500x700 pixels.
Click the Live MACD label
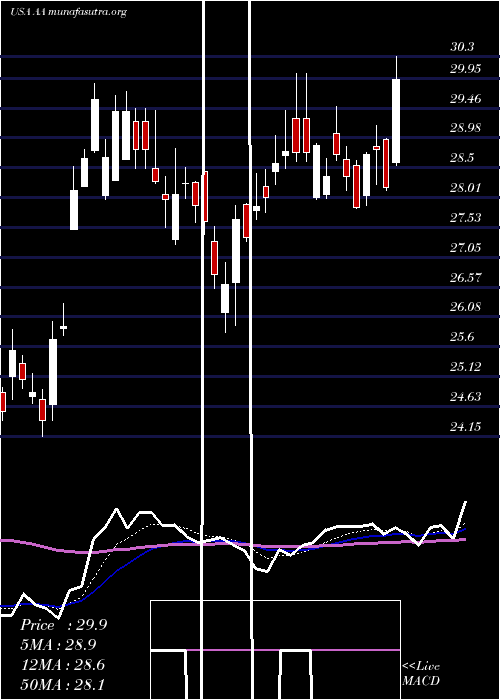421,674
